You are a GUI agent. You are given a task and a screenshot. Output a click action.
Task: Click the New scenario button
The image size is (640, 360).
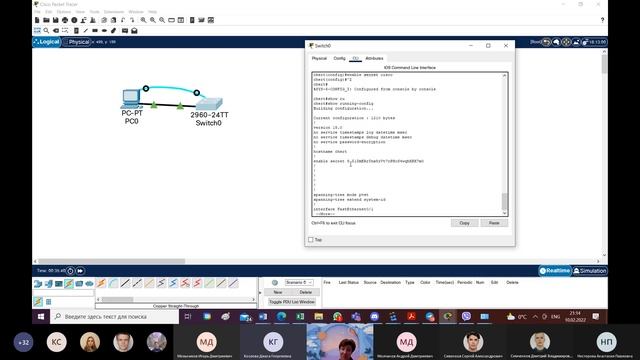(x=278, y=292)
